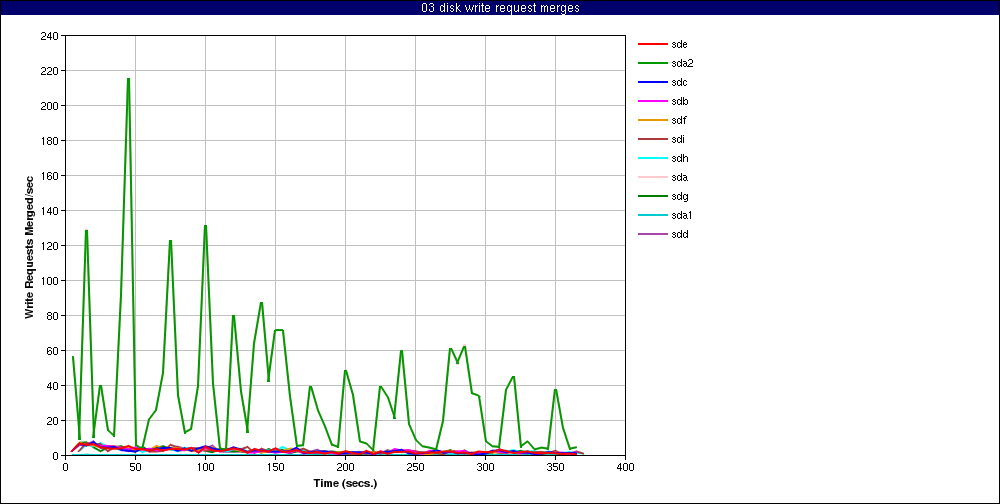This screenshot has height=504, width=1000.
Task: Click the 200 x-axis tick value
Action: 345,467
